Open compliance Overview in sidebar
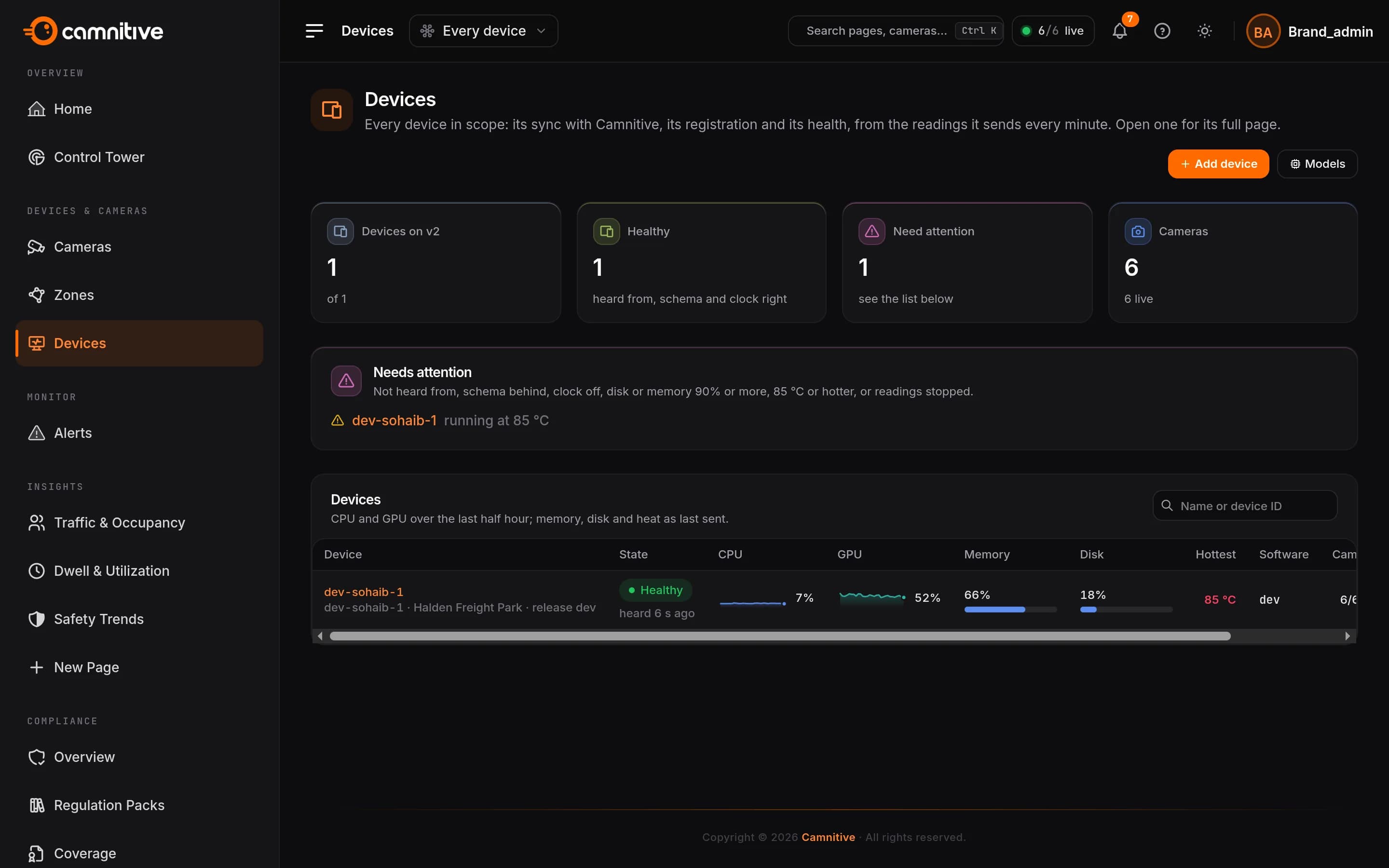Screen dimensions: 1389x868 click(139, 757)
